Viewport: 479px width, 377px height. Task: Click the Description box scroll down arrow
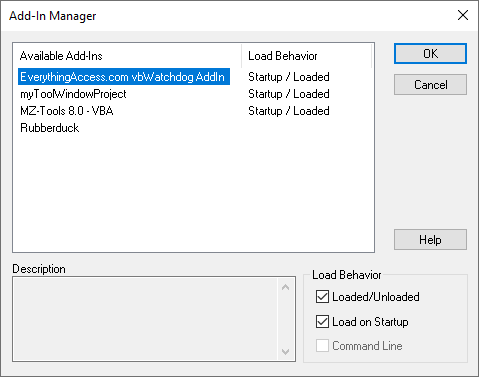click(x=285, y=351)
